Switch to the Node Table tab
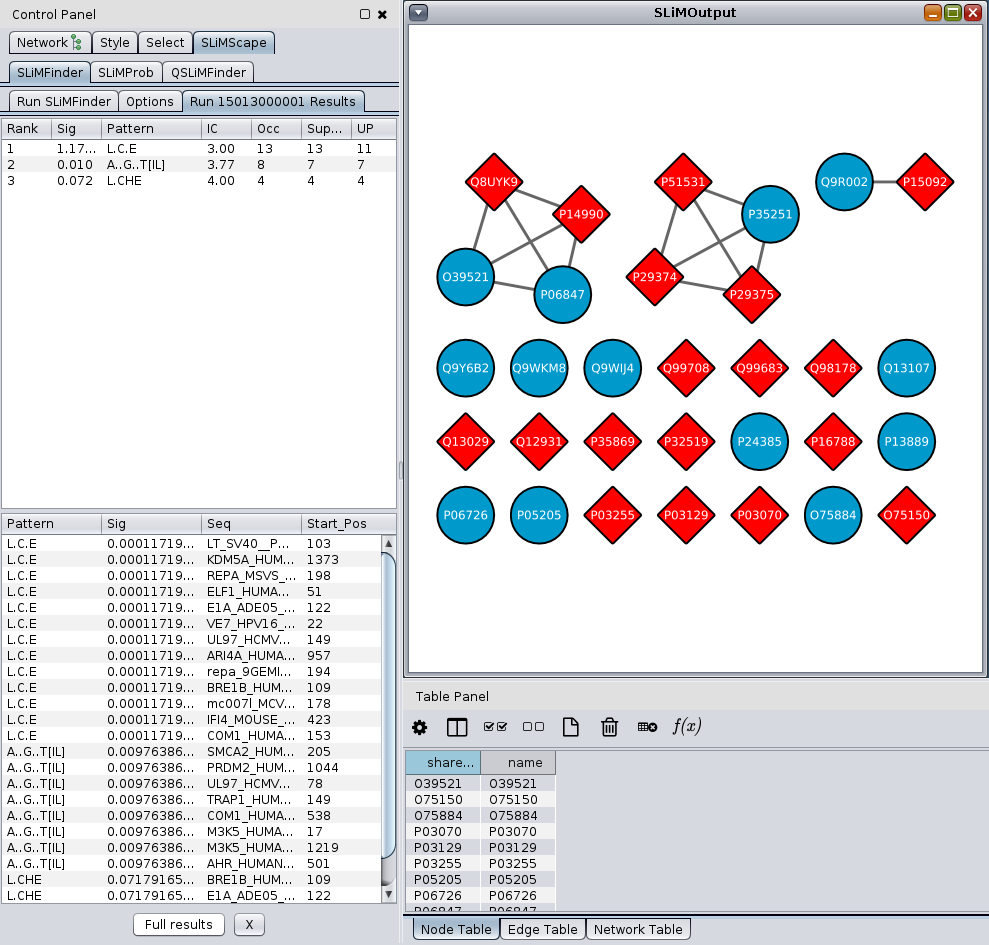Screen dimensions: 989x945 [x=456, y=929]
